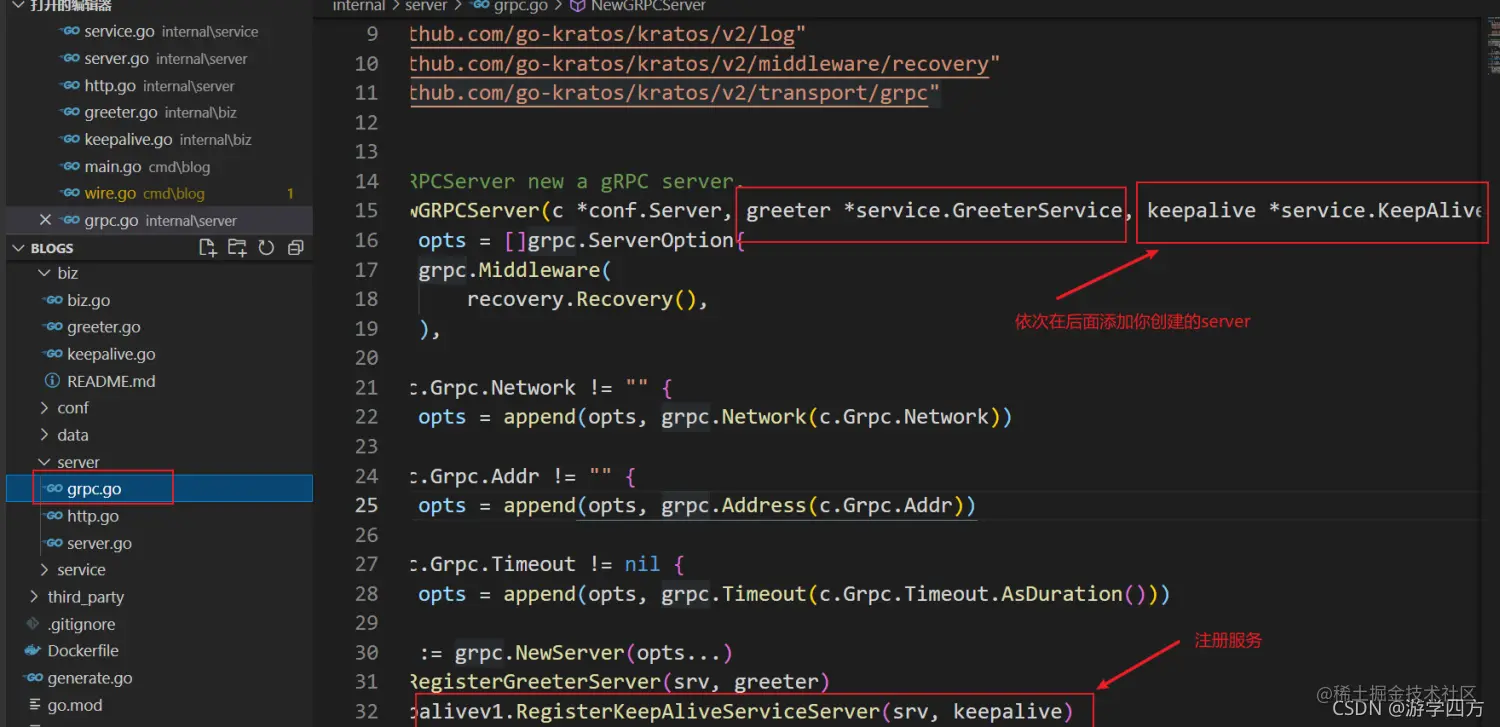This screenshot has height=727, width=1500.
Task: Expand the service folder
Action: click(44, 570)
